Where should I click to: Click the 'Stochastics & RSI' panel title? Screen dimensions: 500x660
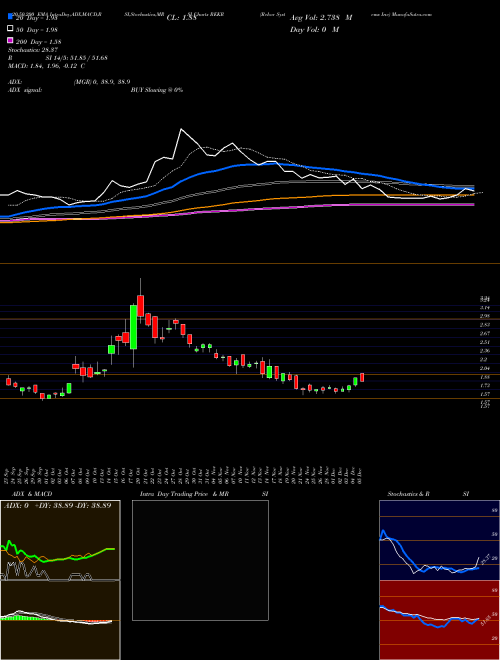428,494
